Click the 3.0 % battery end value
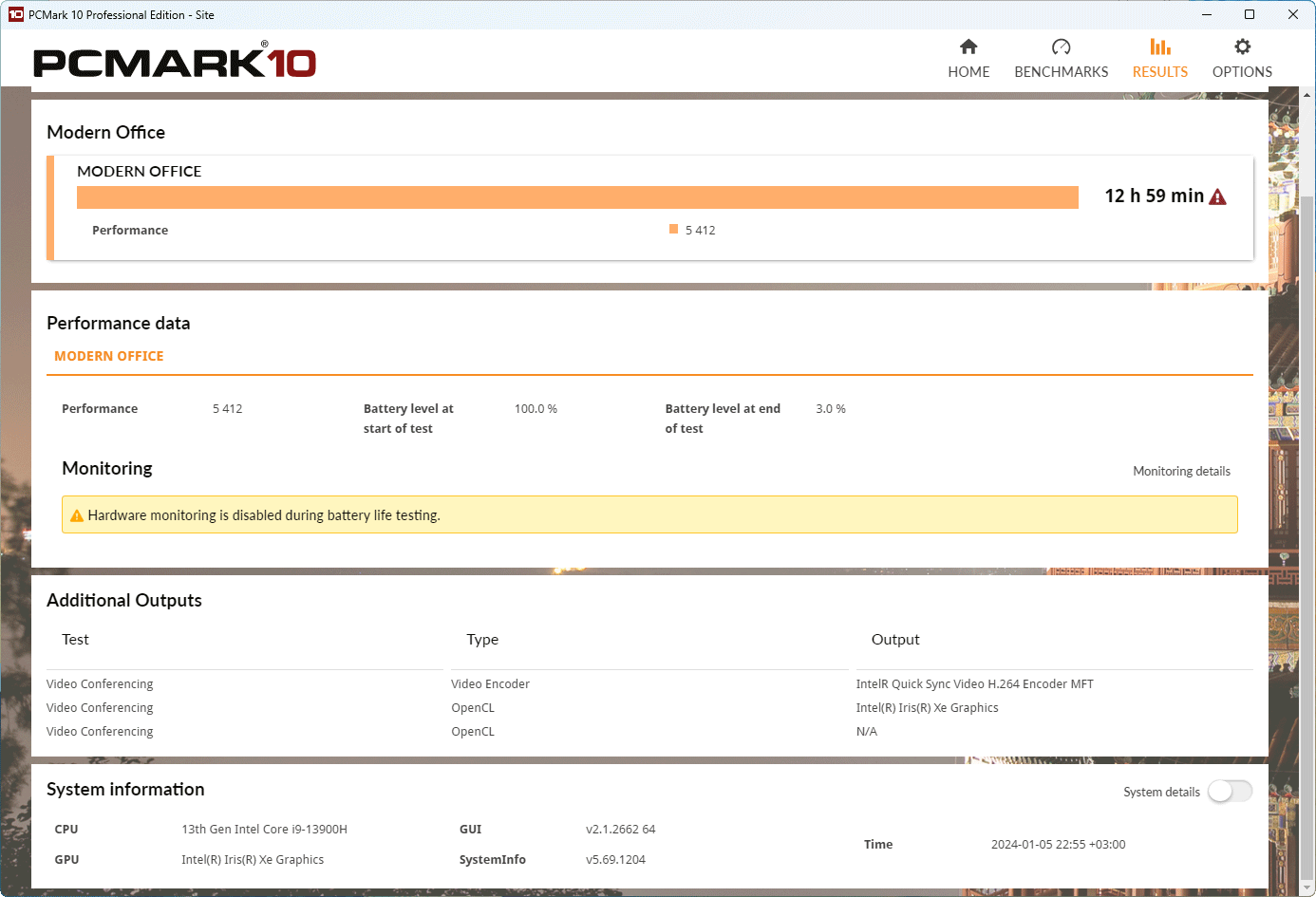1316x897 pixels. pos(831,408)
